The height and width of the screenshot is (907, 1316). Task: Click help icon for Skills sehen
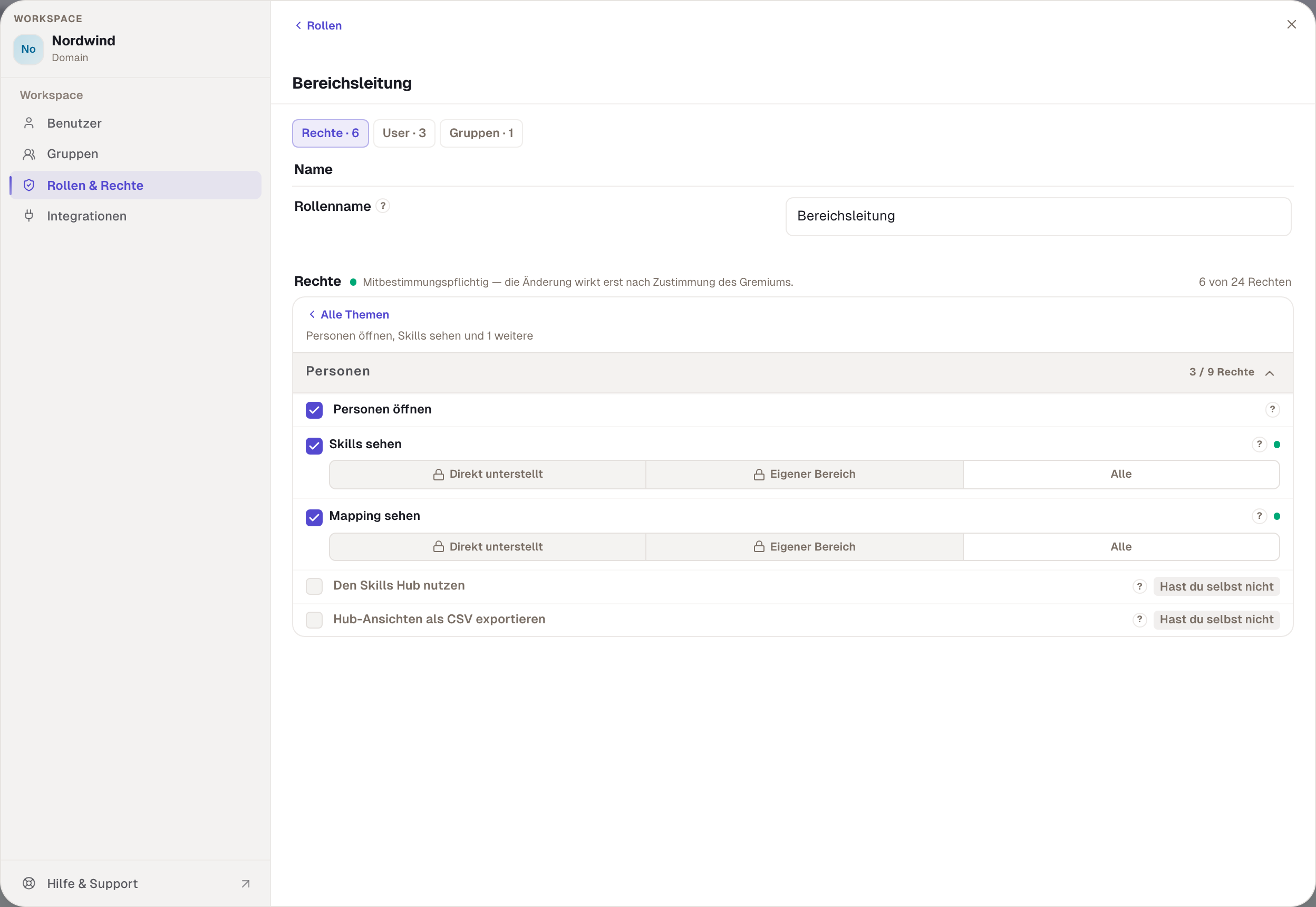pos(1259,445)
